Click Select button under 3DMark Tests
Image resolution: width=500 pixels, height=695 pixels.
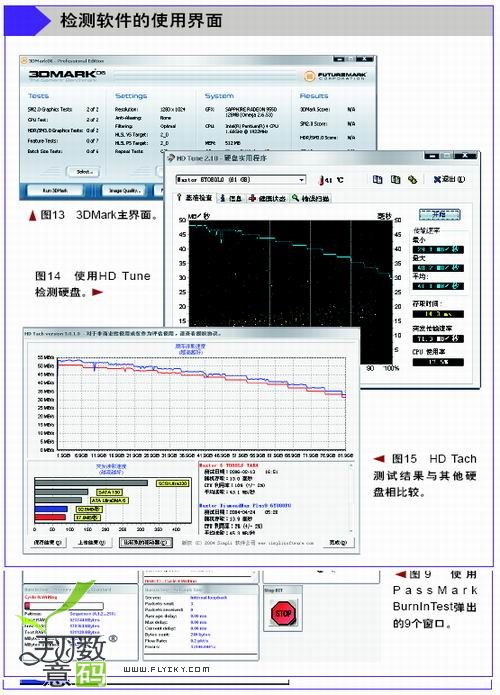pos(83,172)
